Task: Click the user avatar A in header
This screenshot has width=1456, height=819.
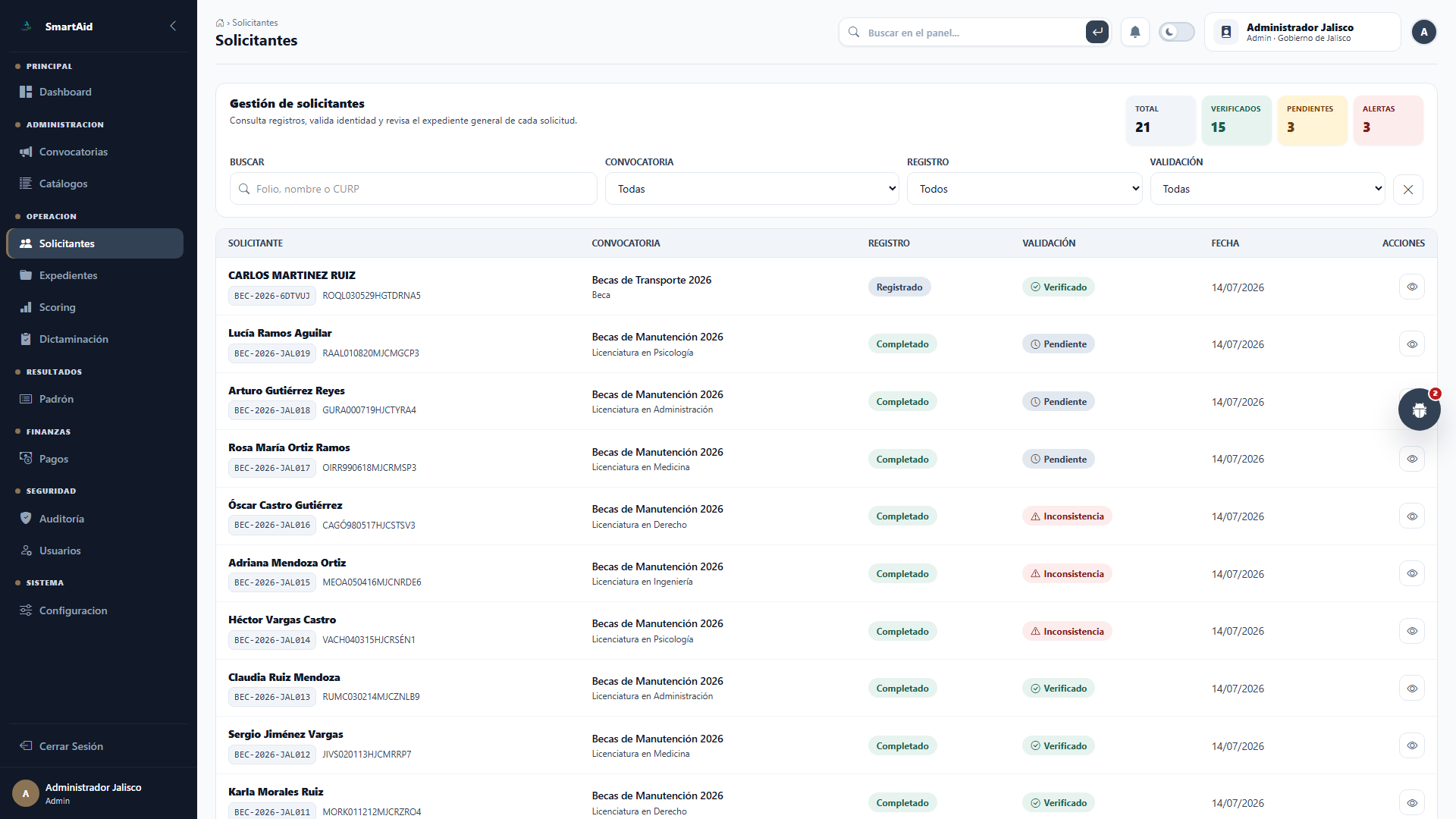Action: [x=1424, y=32]
